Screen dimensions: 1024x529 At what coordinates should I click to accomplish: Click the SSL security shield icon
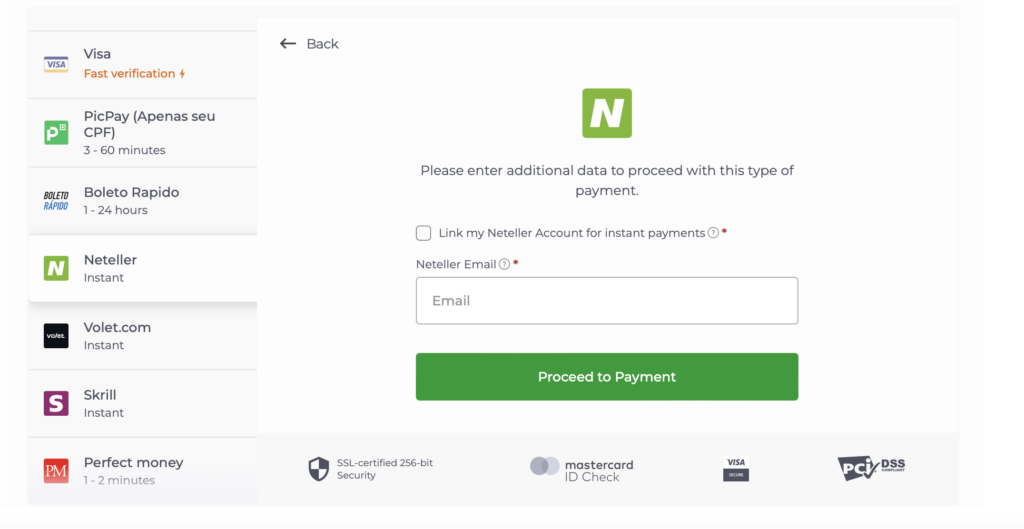(318, 469)
